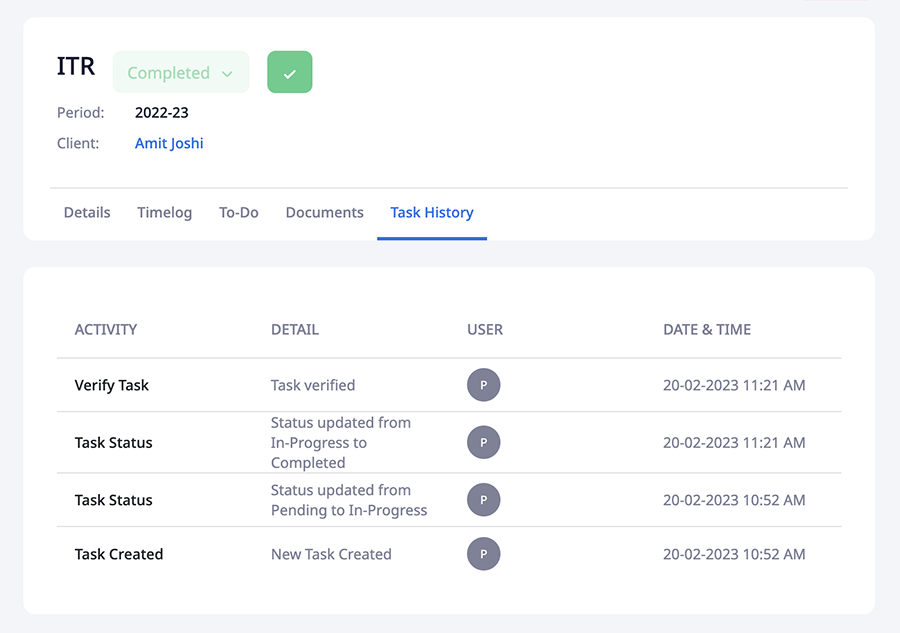The image size is (900, 633).
Task: Click user avatar in Verify Task row
Action: [x=483, y=385]
